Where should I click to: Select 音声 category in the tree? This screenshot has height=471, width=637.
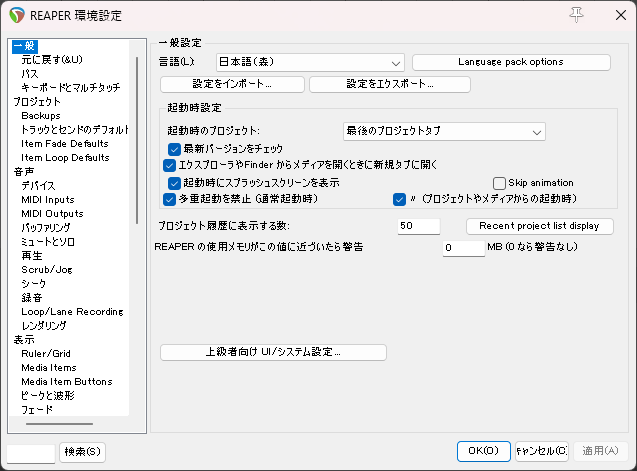click(x=24, y=172)
